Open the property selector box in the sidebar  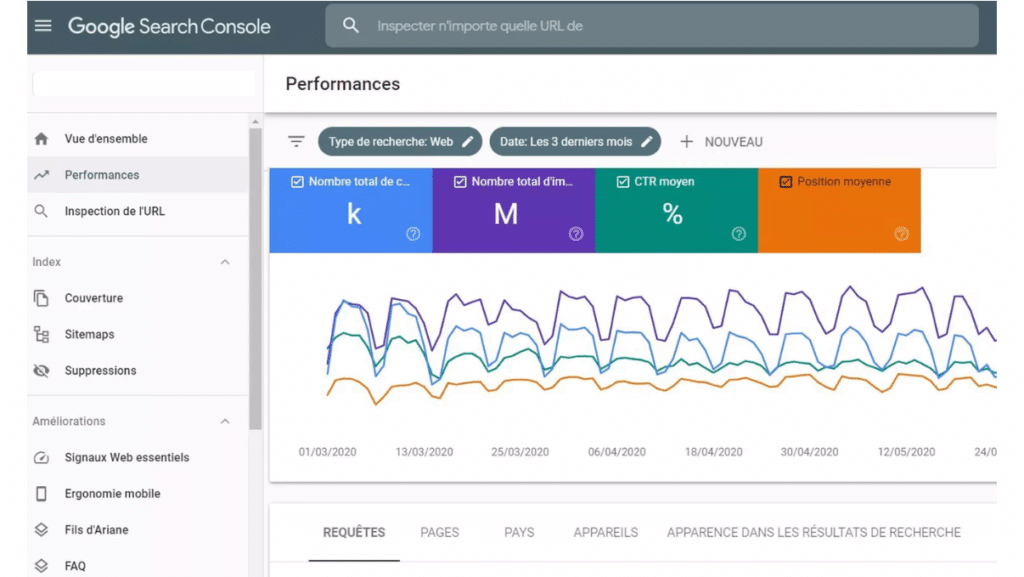tap(144, 84)
